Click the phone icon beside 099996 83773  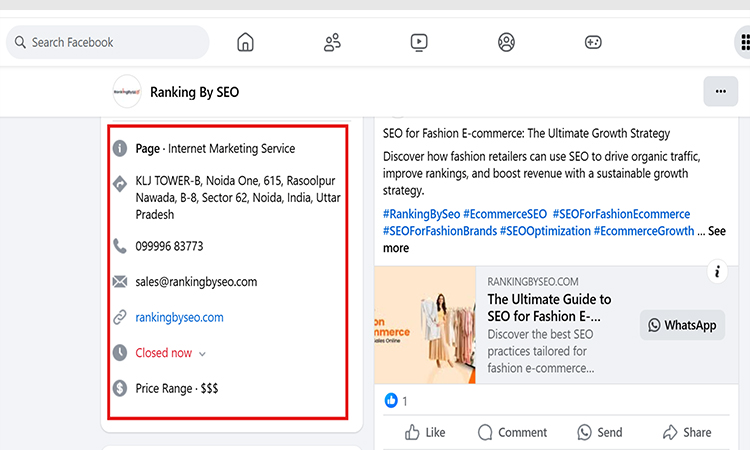120,246
